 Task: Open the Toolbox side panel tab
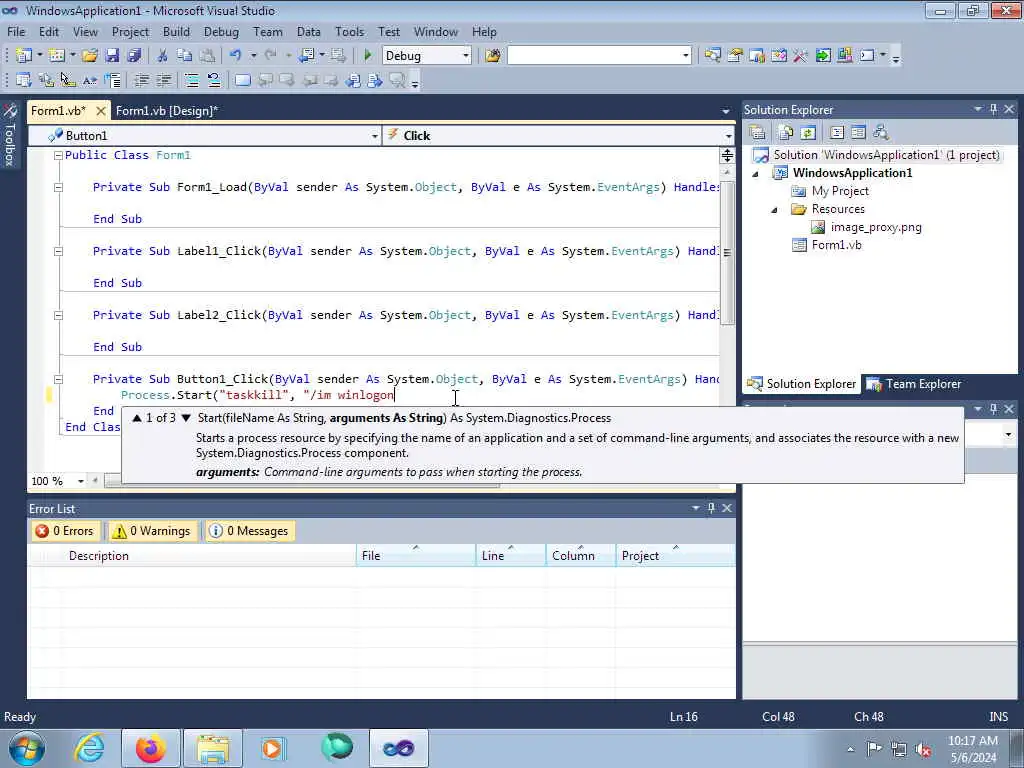[9, 135]
